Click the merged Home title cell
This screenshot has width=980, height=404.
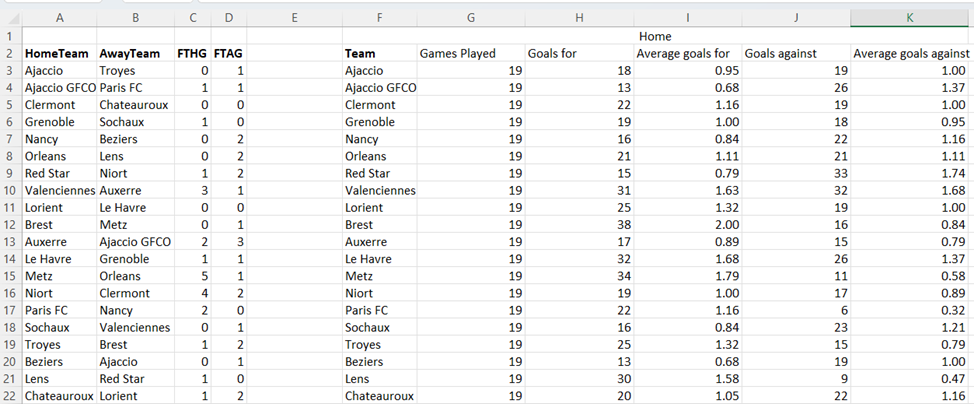coord(655,36)
